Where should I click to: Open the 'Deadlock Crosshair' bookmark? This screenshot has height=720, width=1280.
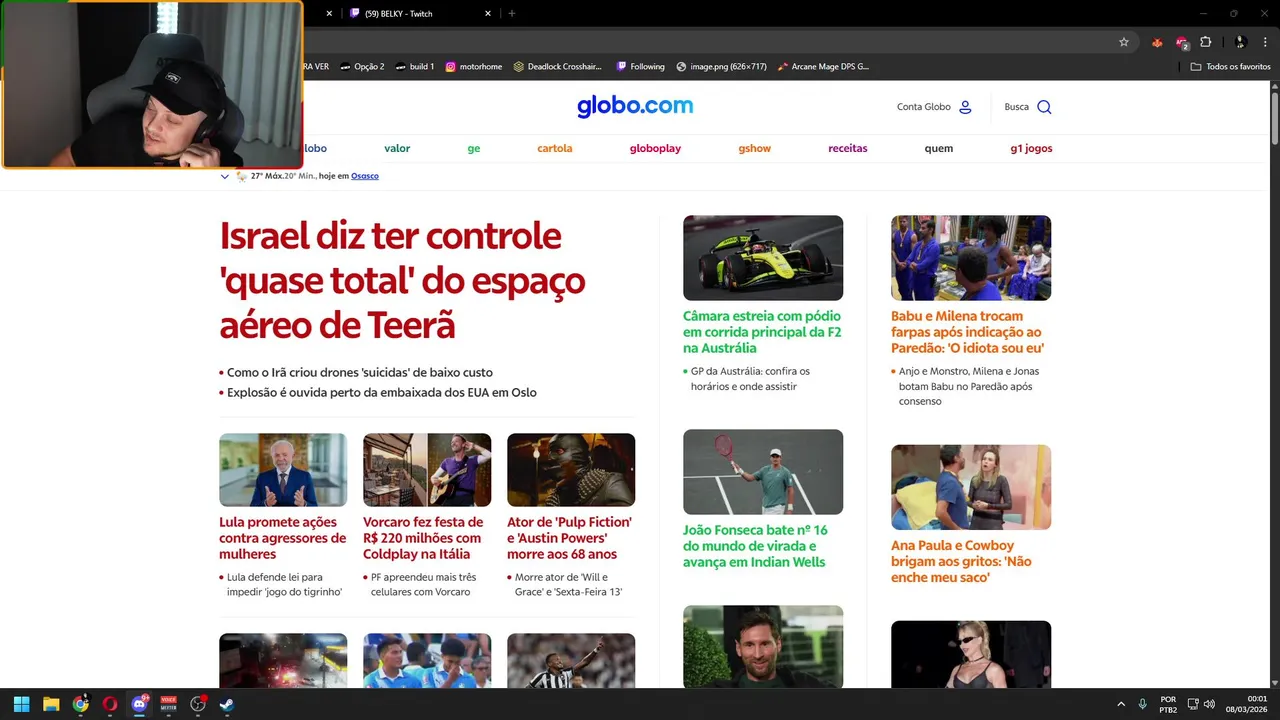click(x=558, y=67)
